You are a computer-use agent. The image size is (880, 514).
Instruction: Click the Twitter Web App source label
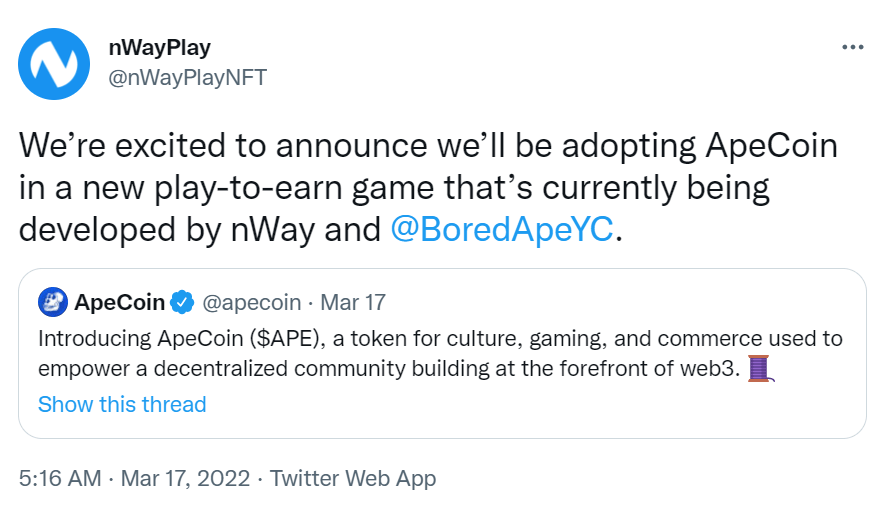pyautogui.click(x=353, y=478)
